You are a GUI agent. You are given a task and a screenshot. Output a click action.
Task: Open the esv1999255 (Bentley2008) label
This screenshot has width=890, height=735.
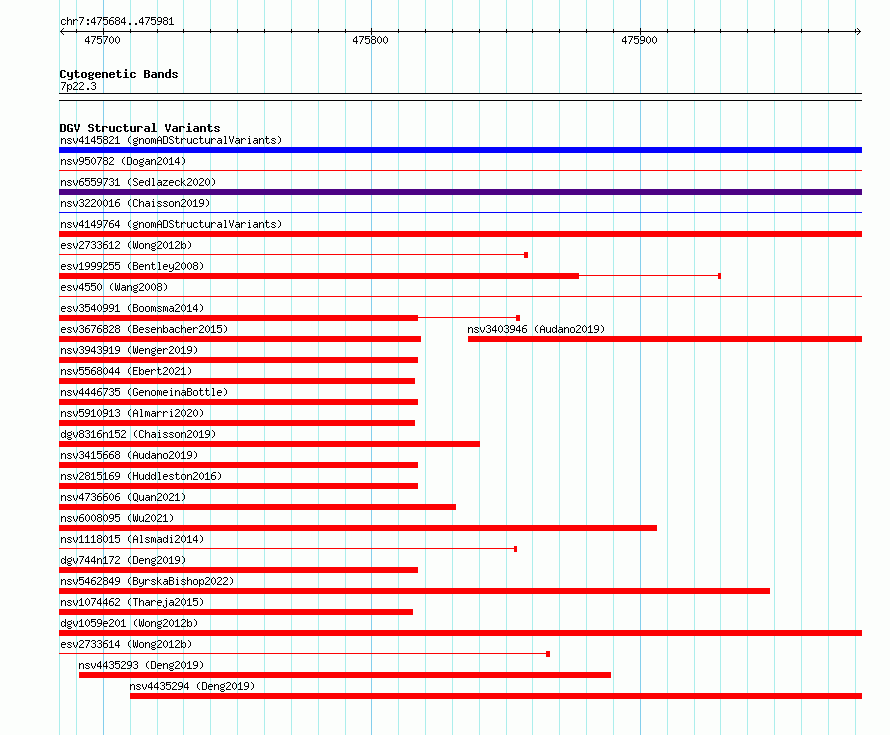(x=132, y=266)
